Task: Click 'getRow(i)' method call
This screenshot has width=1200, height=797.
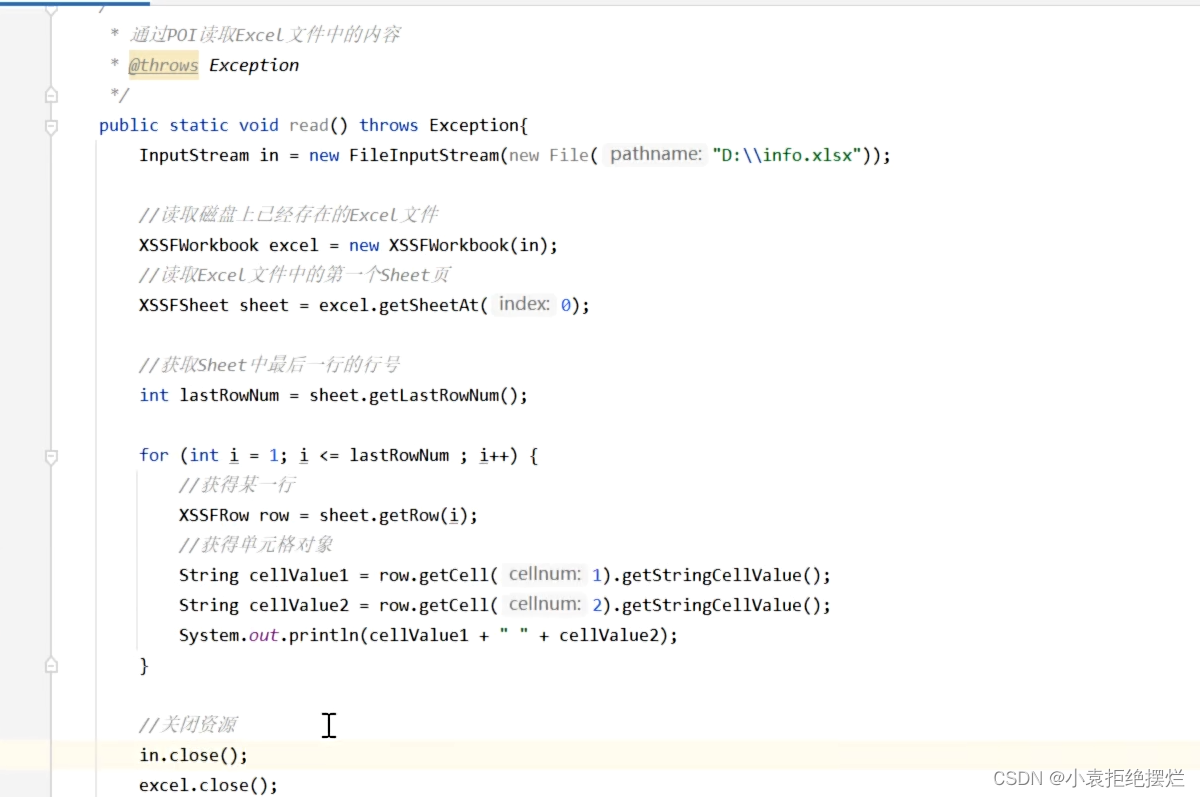Action: (424, 515)
